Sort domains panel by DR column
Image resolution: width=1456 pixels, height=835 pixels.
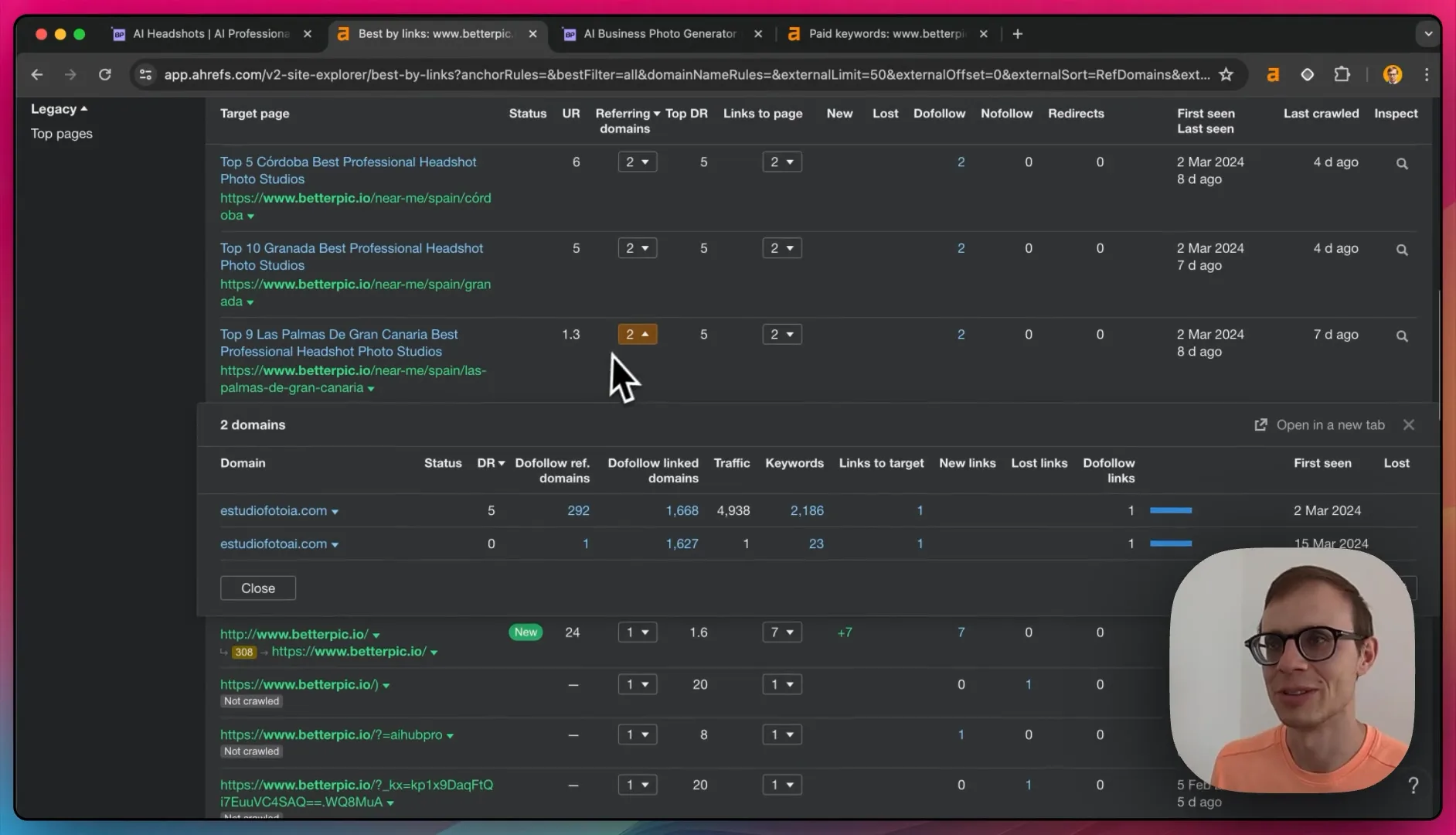tap(491, 463)
